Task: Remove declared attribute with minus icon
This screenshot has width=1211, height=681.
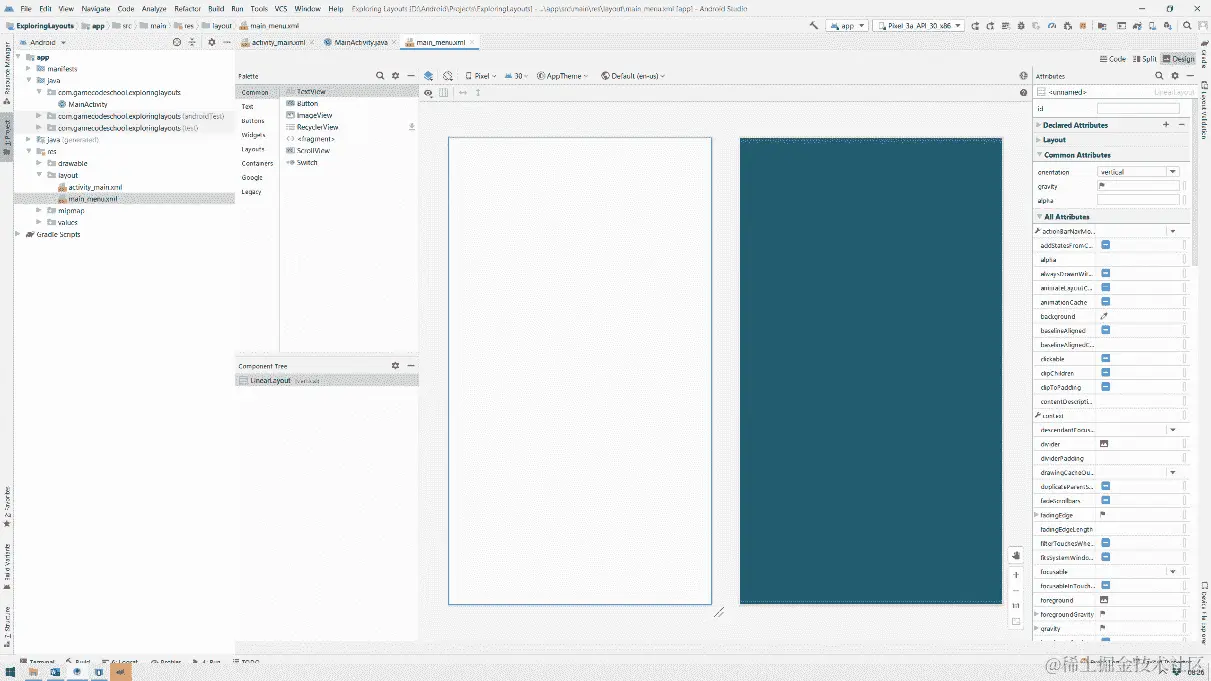Action: click(1181, 125)
